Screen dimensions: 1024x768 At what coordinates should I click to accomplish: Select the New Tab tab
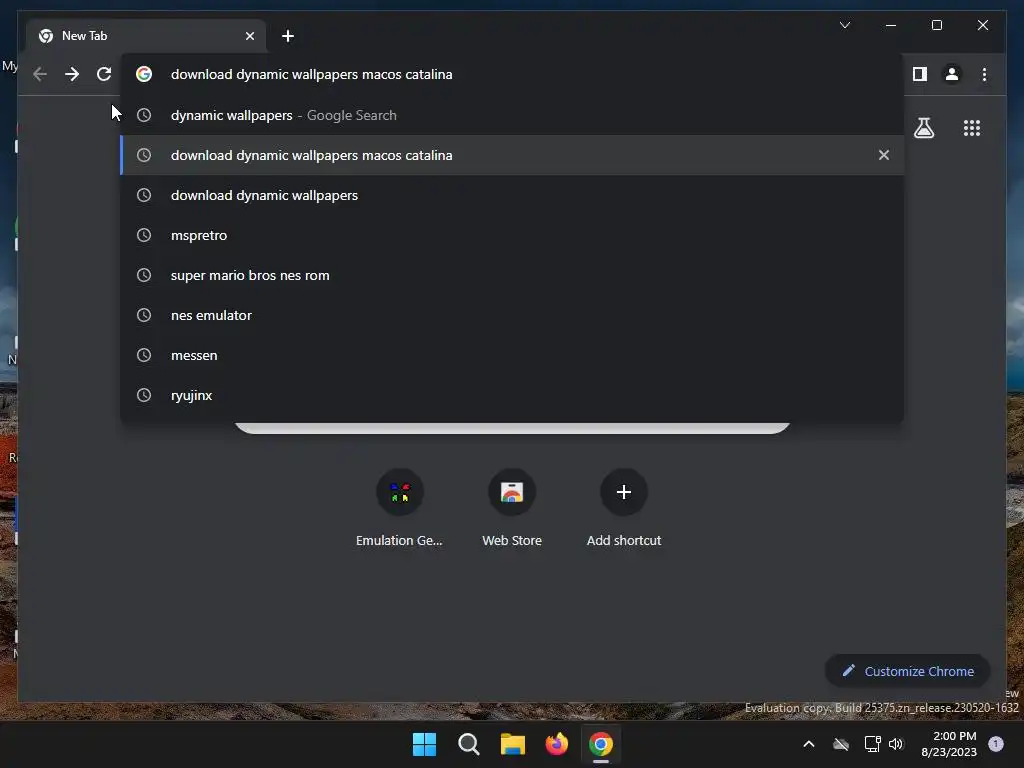pos(146,36)
